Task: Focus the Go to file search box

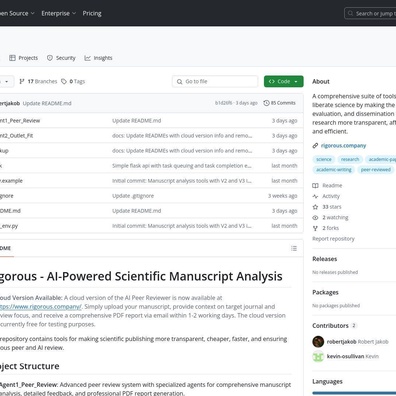Action: [215, 81]
